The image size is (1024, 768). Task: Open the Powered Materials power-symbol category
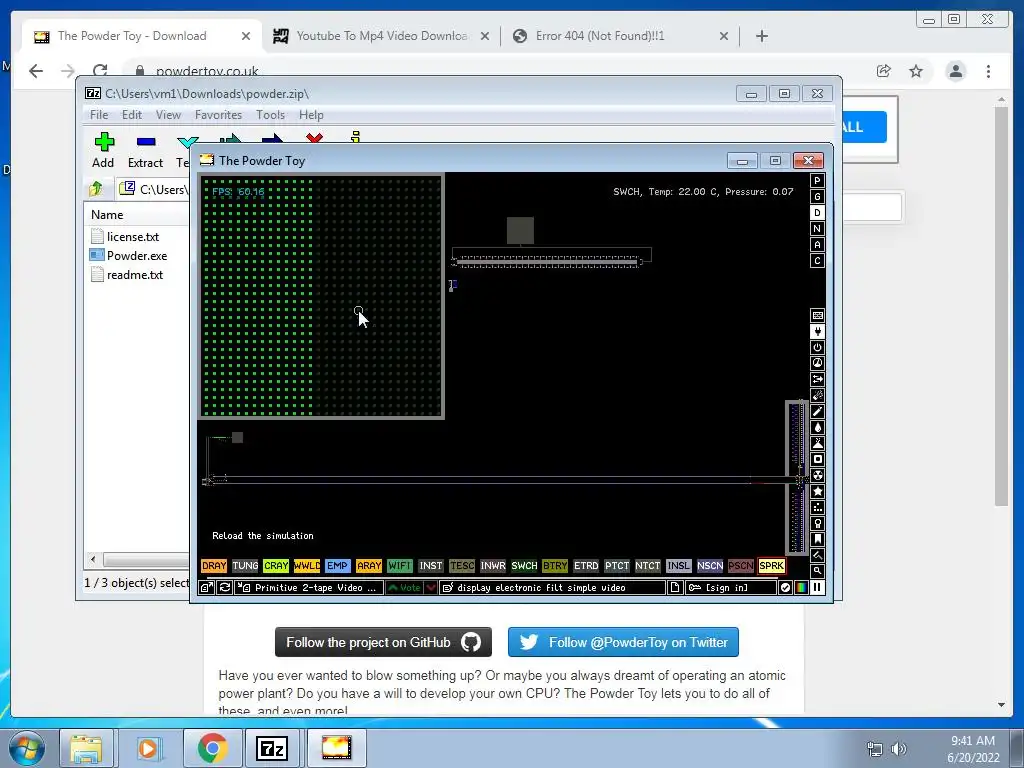coord(817,347)
